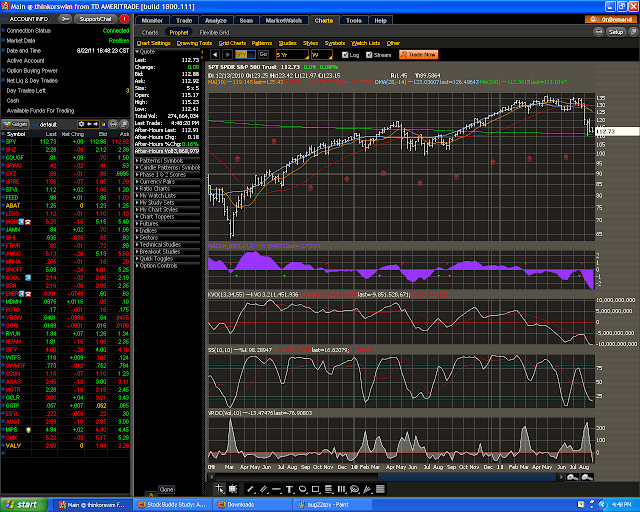Click the Gadgets button

[x=16, y=124]
